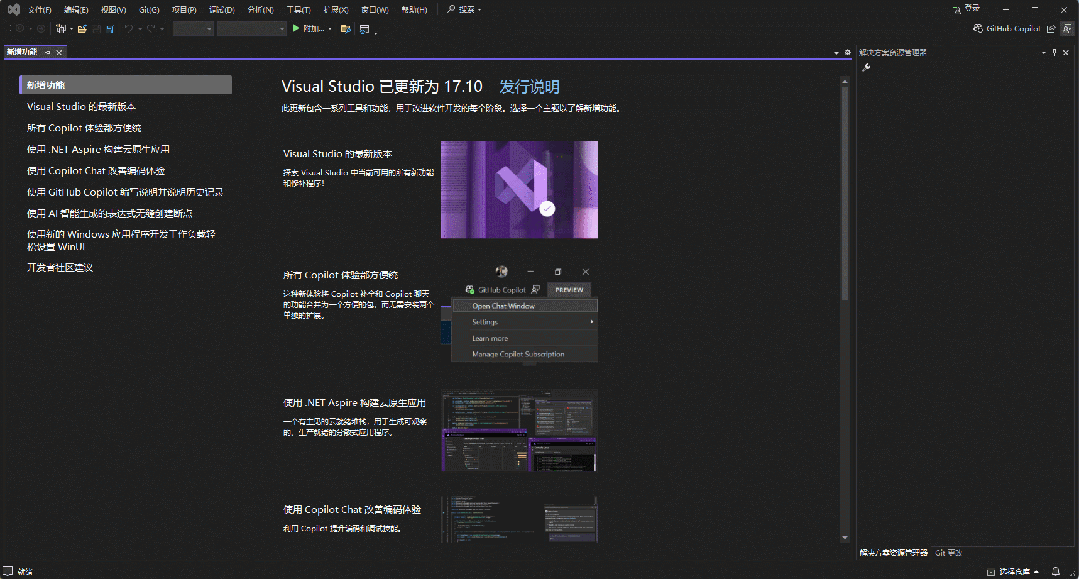The width and height of the screenshot is (1079, 579).
Task: Open the Tools (T) menu
Action: tap(299, 10)
